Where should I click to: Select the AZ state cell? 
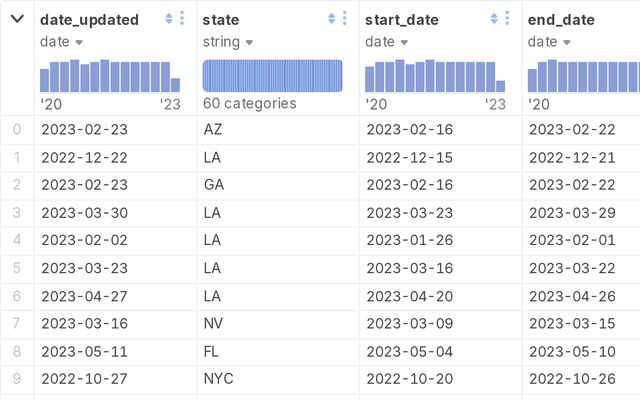pos(213,130)
